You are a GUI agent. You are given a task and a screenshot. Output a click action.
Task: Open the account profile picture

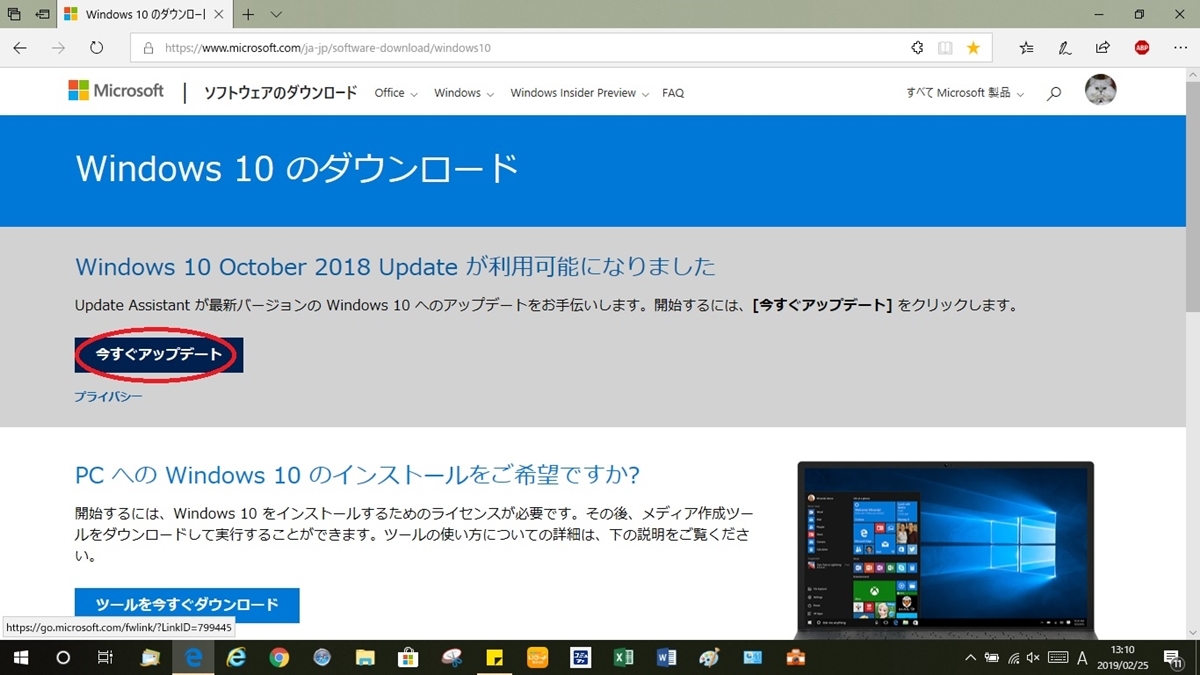[1100, 91]
